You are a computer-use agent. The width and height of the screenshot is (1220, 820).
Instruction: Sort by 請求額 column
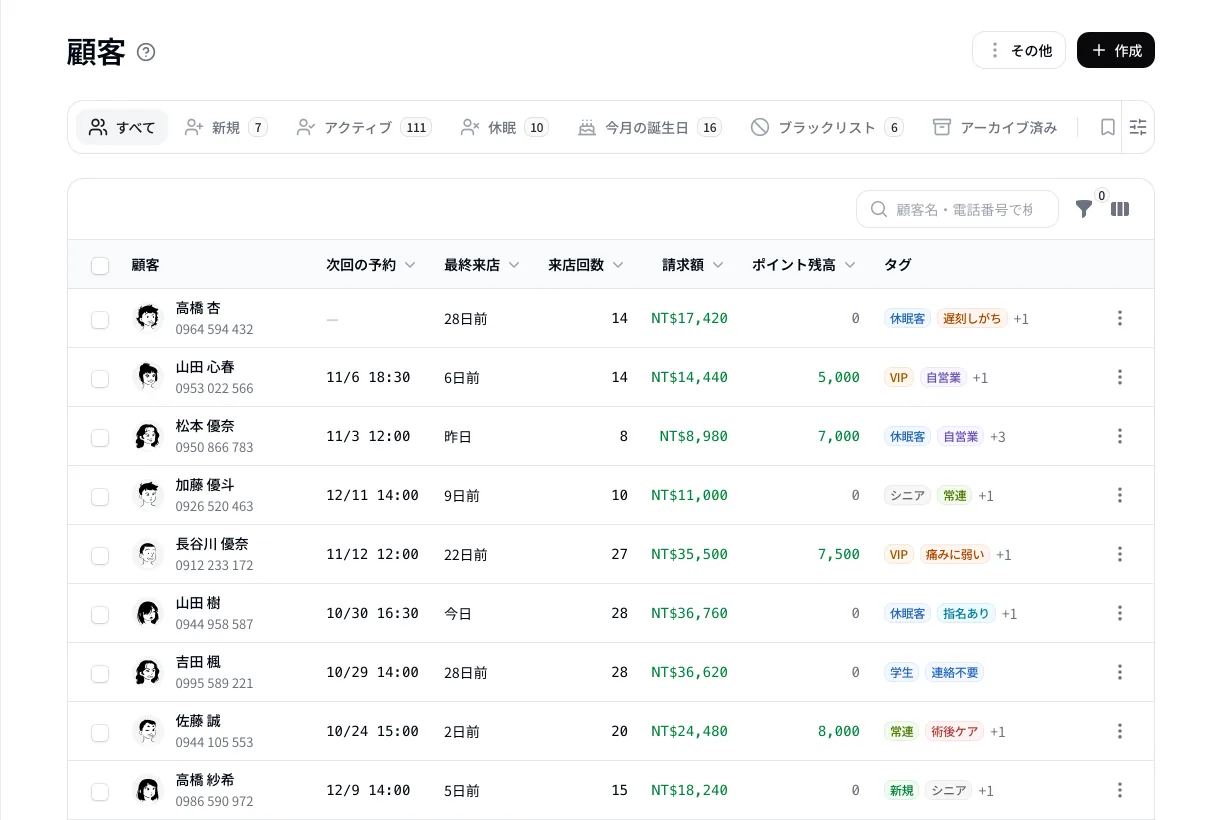[693, 265]
